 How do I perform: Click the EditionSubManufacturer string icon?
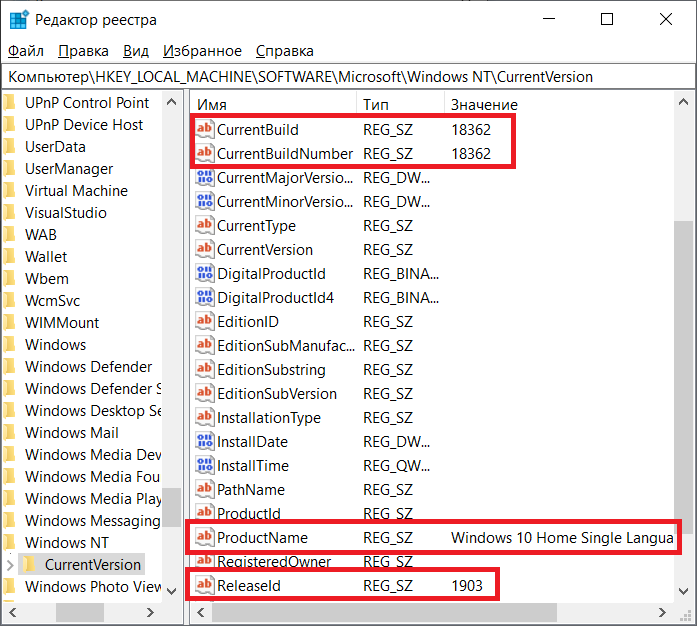pos(204,345)
